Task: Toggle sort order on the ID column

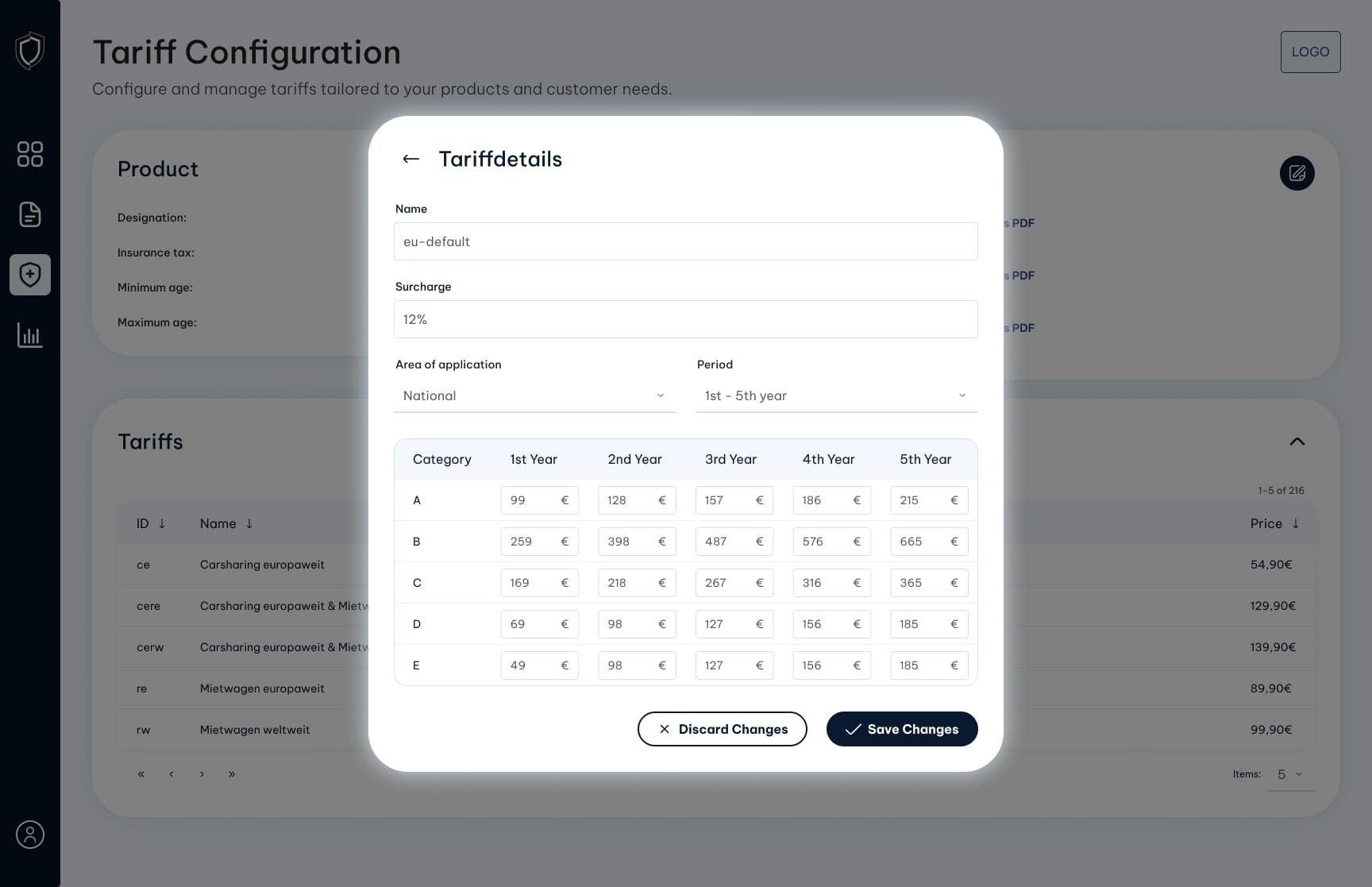Action: point(163,523)
